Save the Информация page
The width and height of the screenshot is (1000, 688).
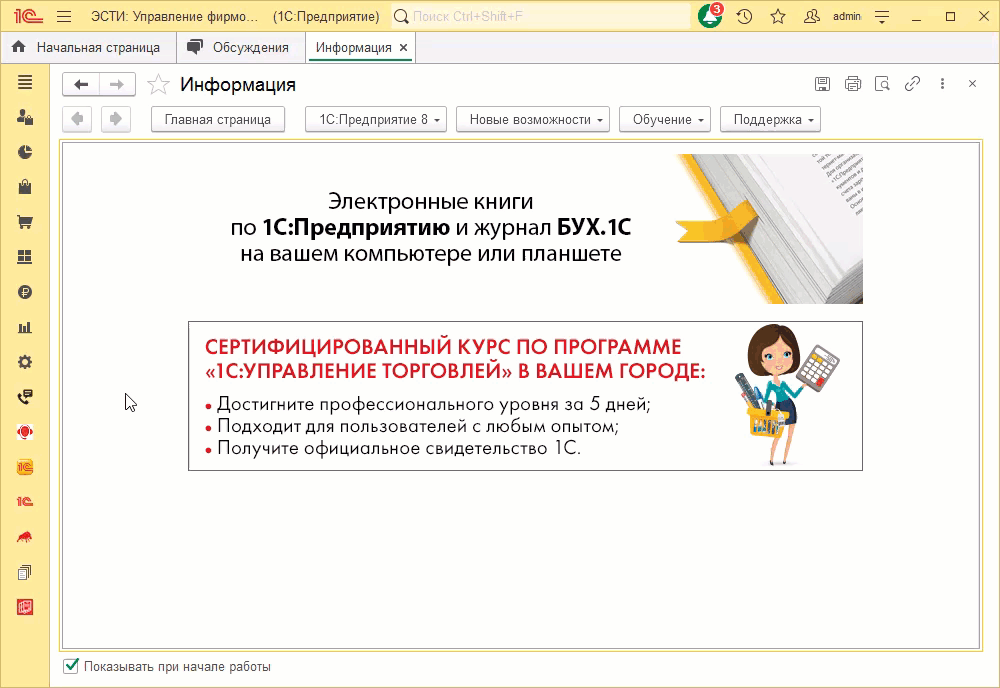coord(822,84)
